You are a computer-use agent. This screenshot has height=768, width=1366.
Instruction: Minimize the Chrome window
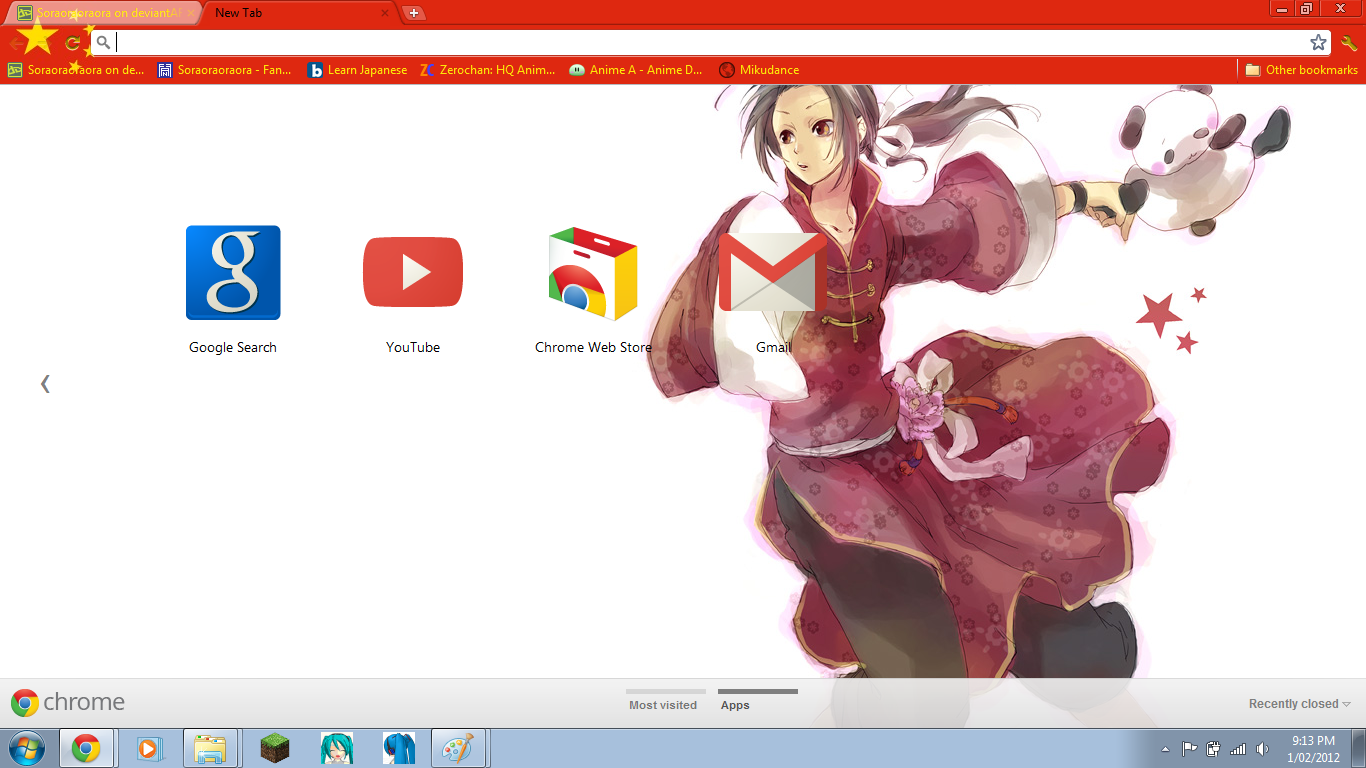[1283, 8]
